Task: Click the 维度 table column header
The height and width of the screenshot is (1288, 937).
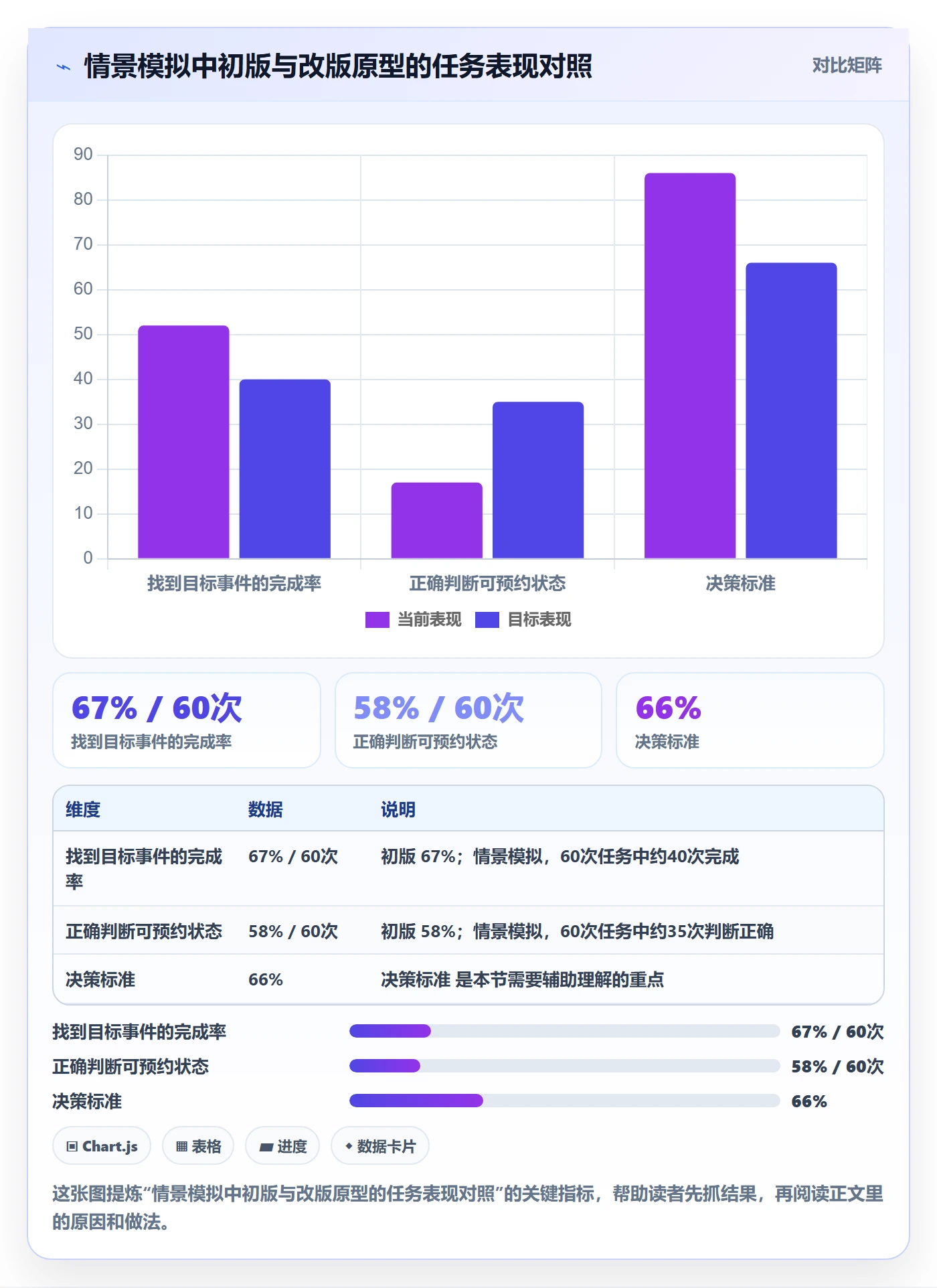Action: [83, 810]
